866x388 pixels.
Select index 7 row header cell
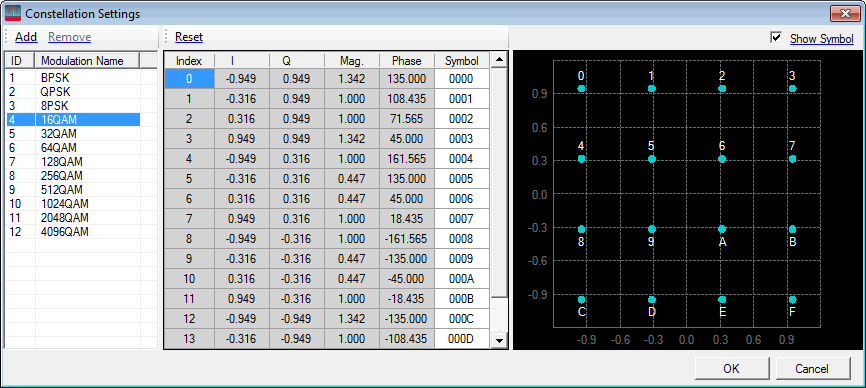[189, 219]
